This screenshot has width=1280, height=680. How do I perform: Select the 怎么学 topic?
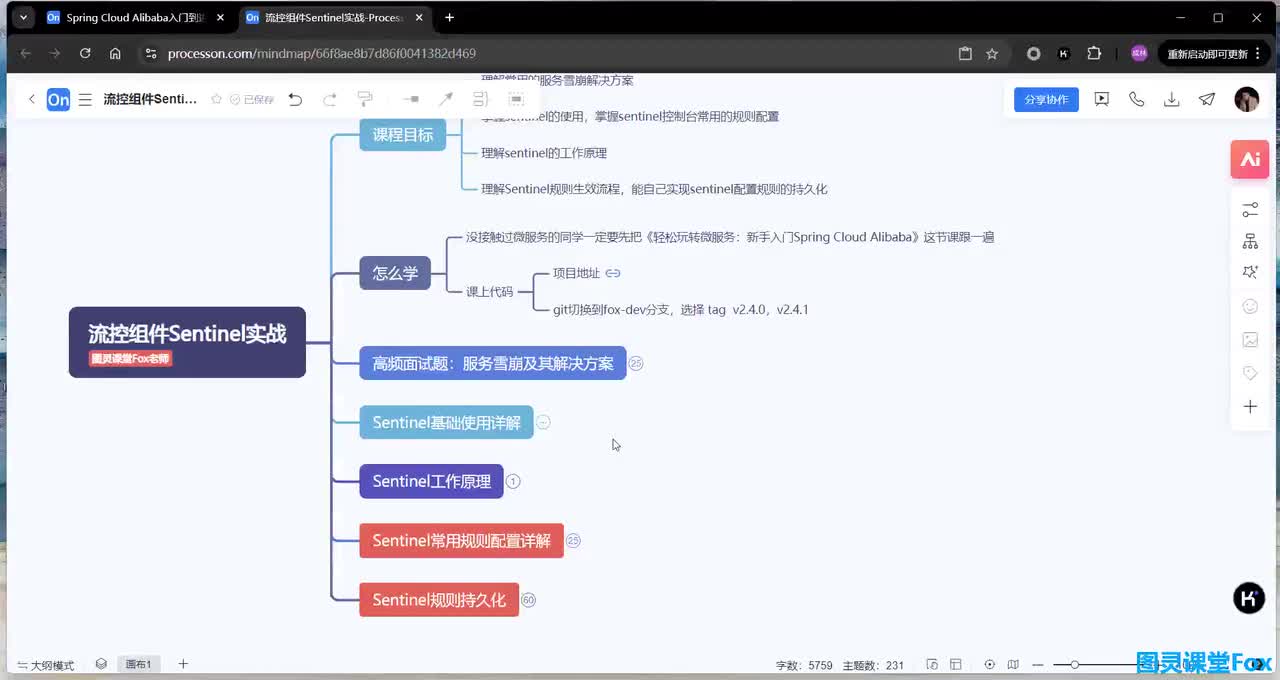tap(395, 273)
